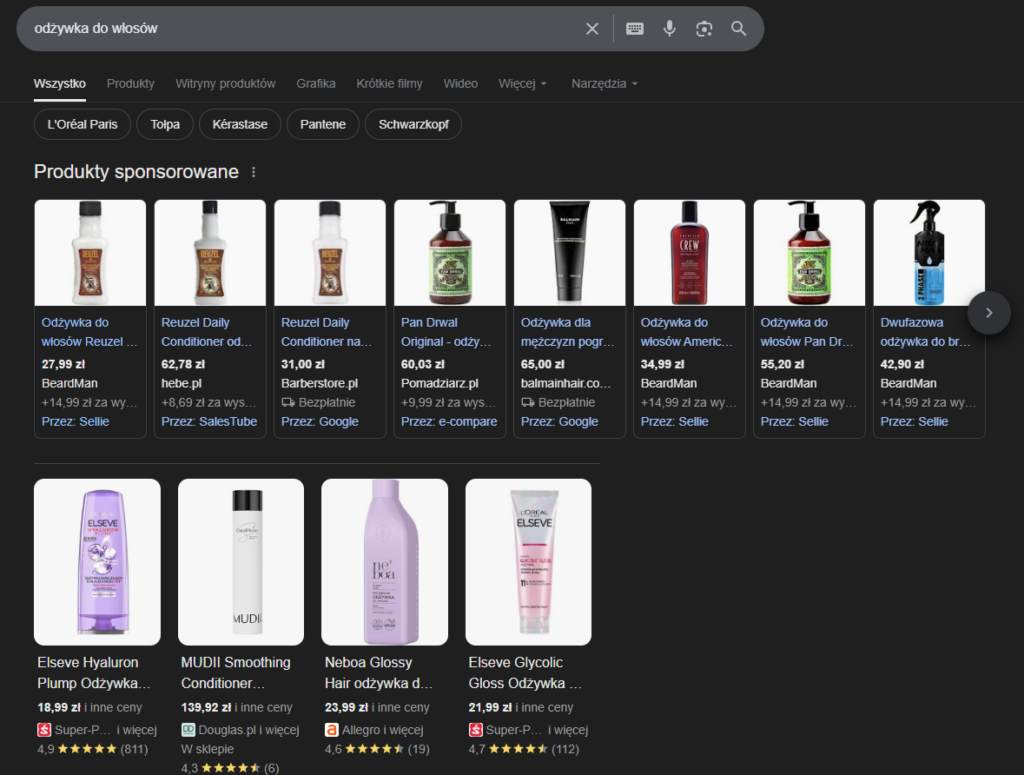1024x775 pixels.
Task: Open Elseve Hyaluron Plump product thumbnail
Action: (97, 562)
